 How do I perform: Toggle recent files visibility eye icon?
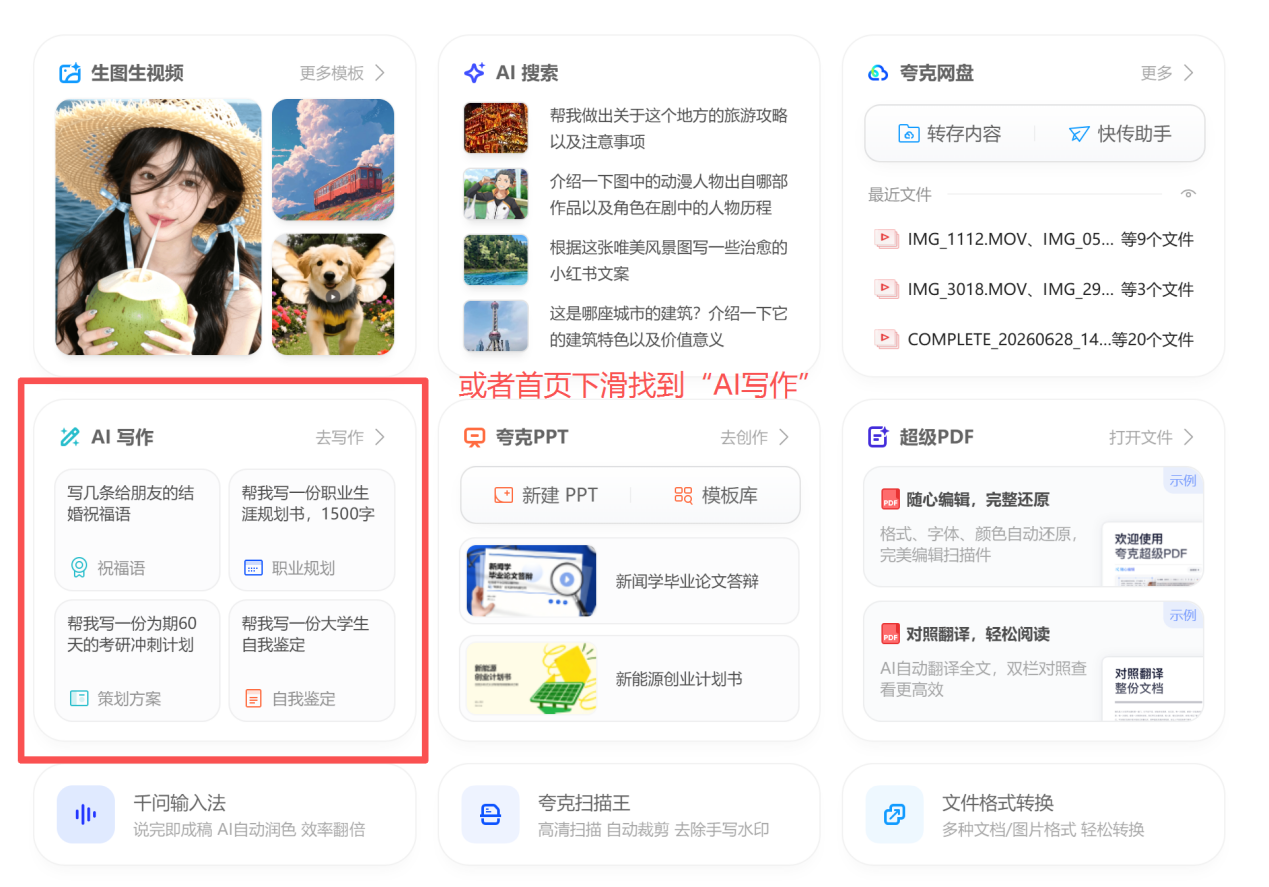pos(1188,194)
